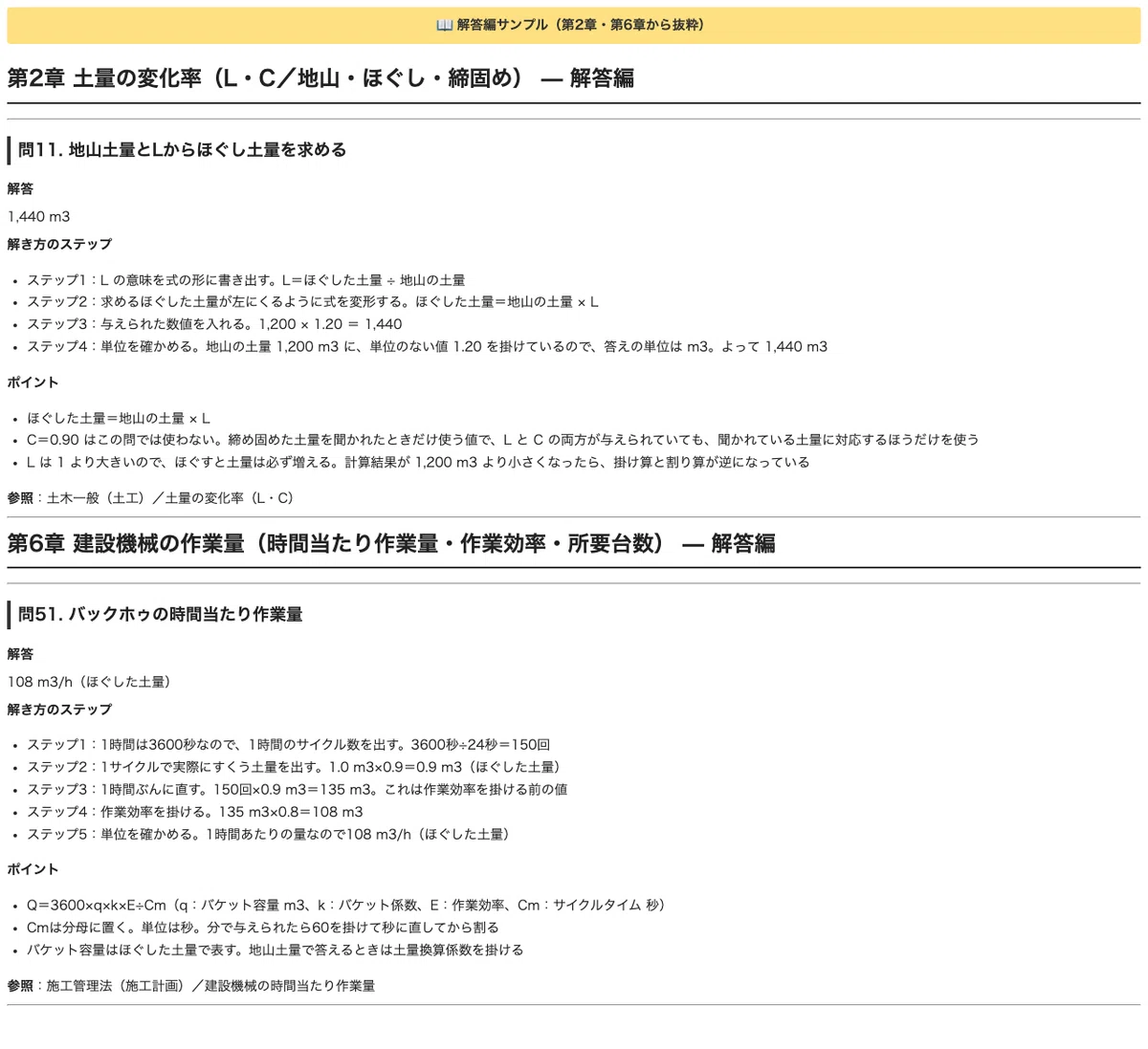Screen dimensions: 1148x1049
Task: Click the heading 問51. バックホゥの時間当たり作業量
Action: (x=161, y=615)
